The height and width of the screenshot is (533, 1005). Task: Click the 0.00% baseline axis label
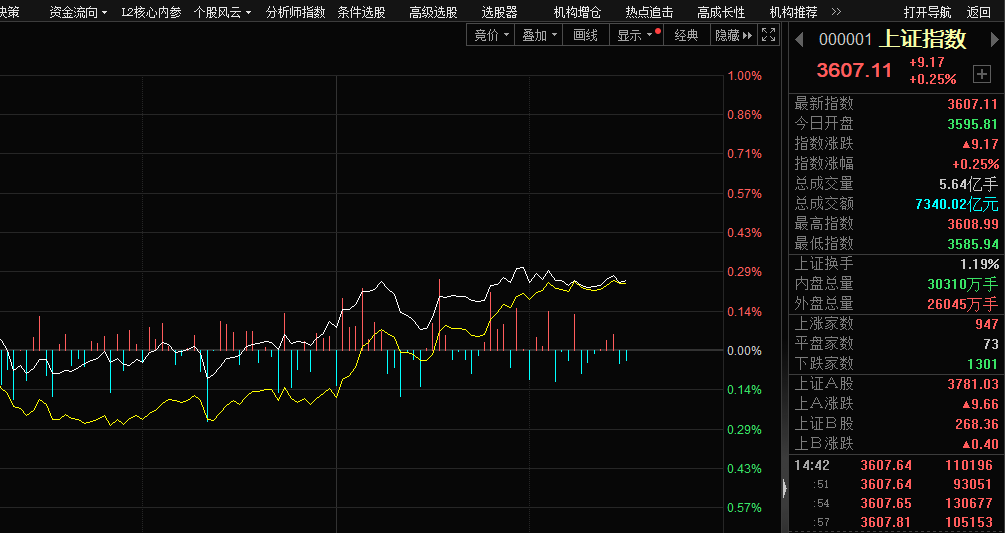tap(744, 350)
